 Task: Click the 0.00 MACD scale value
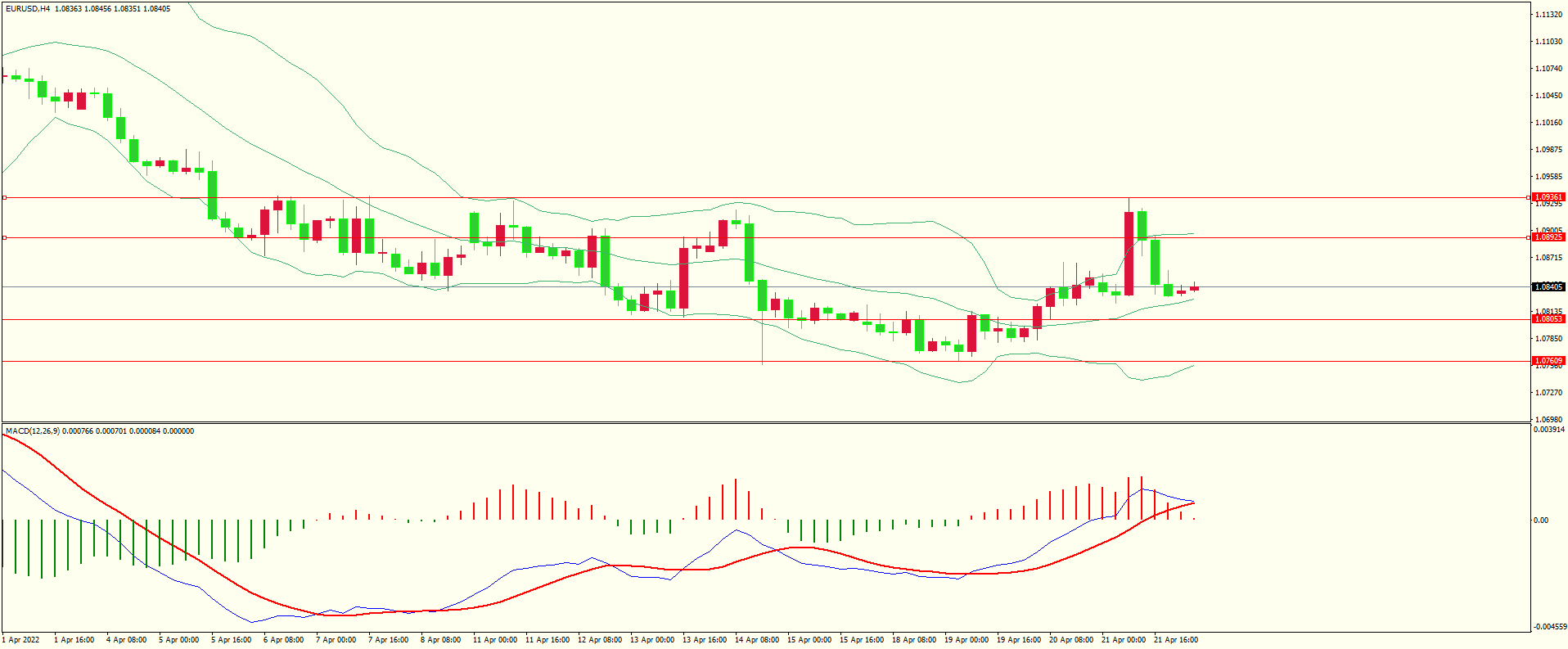pos(1541,521)
